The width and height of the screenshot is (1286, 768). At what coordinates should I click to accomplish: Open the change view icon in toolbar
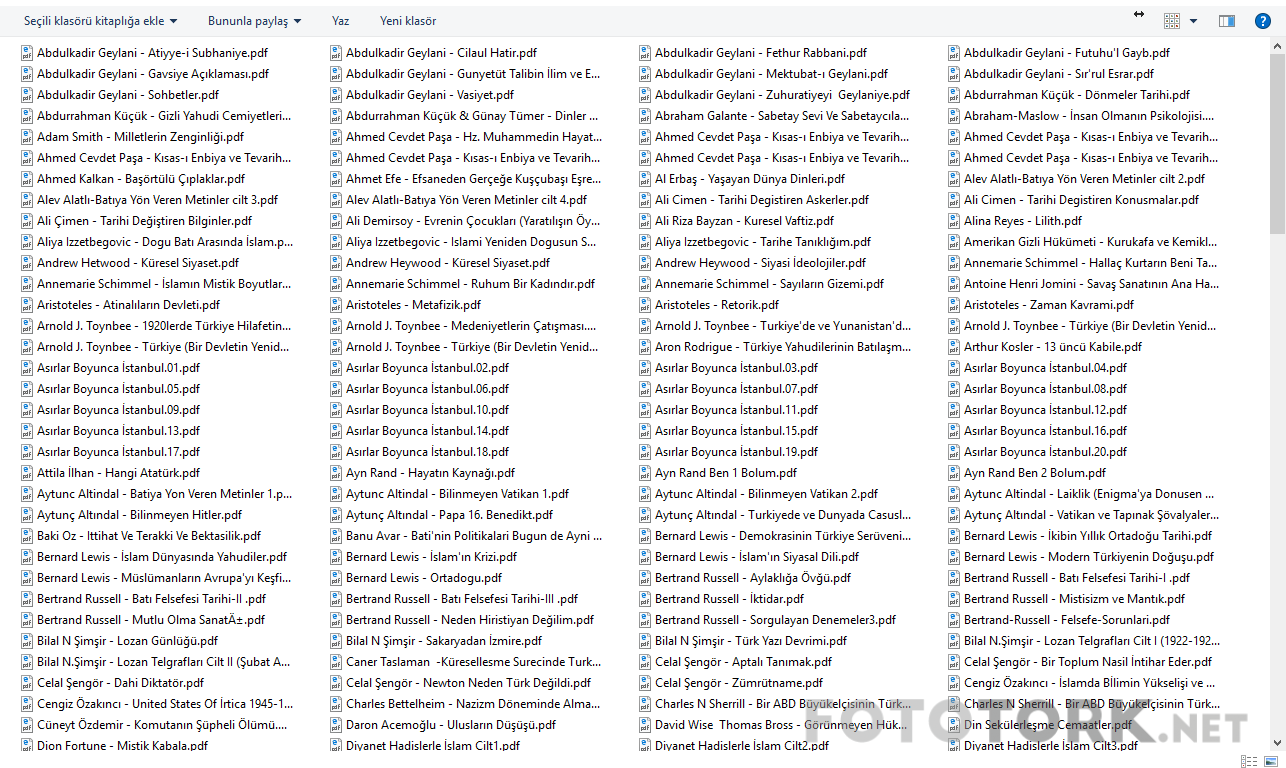pos(1172,21)
